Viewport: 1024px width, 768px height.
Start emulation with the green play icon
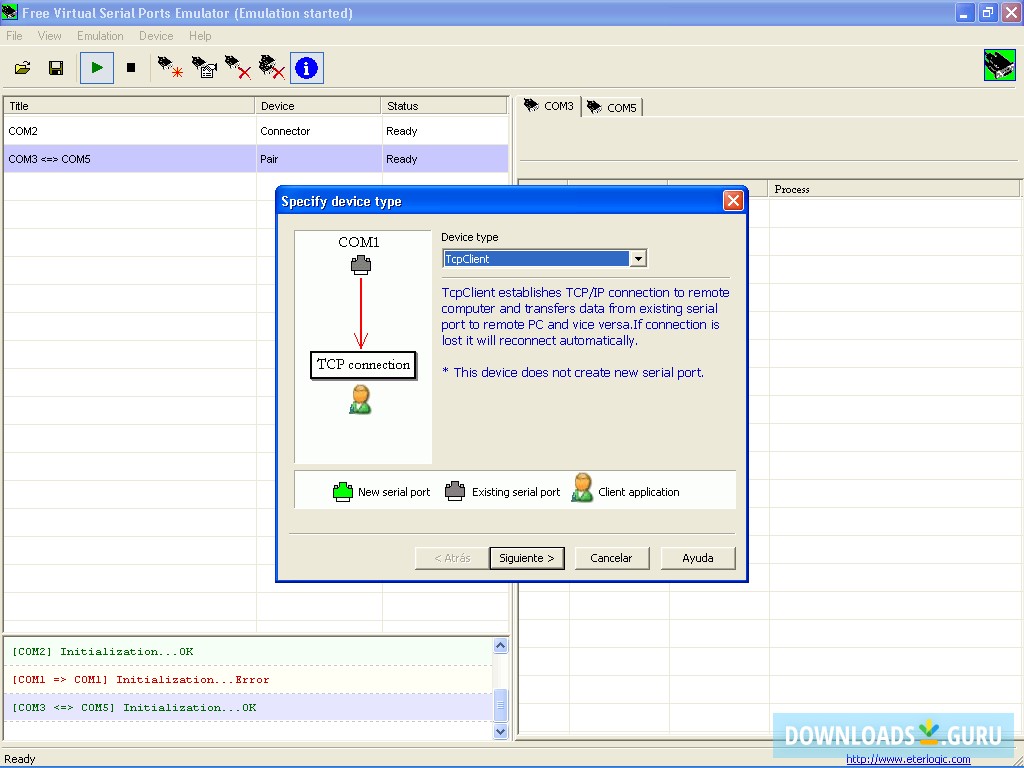(x=96, y=67)
